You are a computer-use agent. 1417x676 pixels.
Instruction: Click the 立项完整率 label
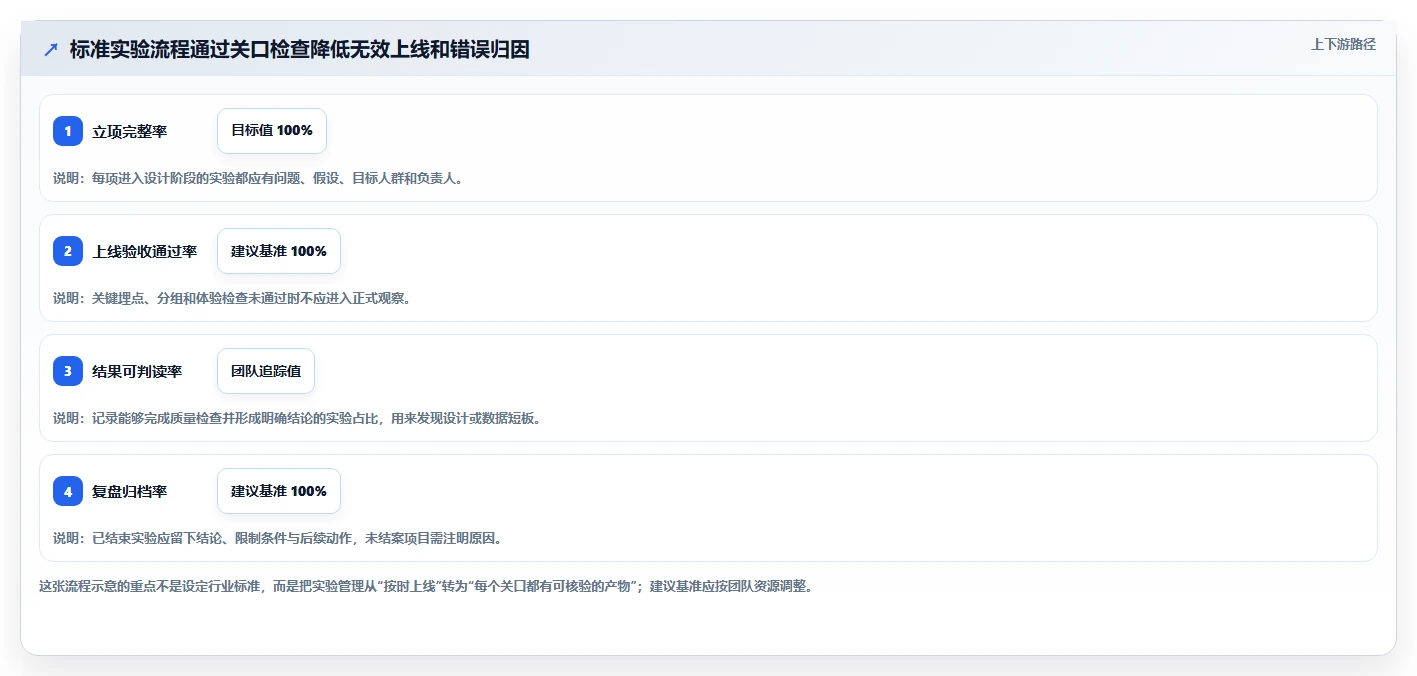tap(130, 131)
